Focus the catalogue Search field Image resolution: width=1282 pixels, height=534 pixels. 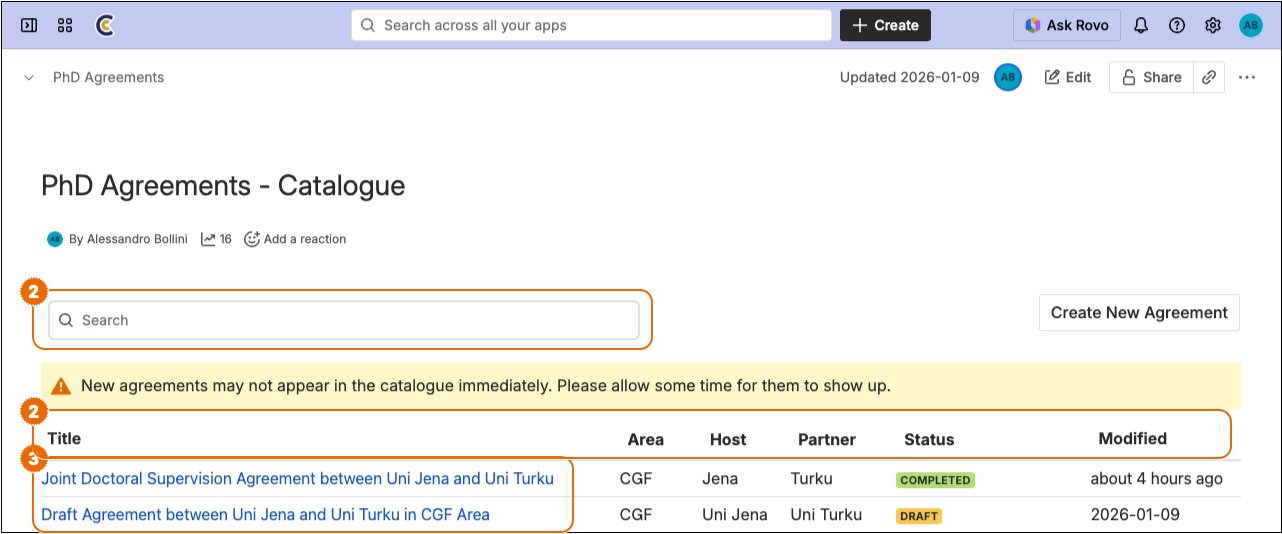(344, 320)
